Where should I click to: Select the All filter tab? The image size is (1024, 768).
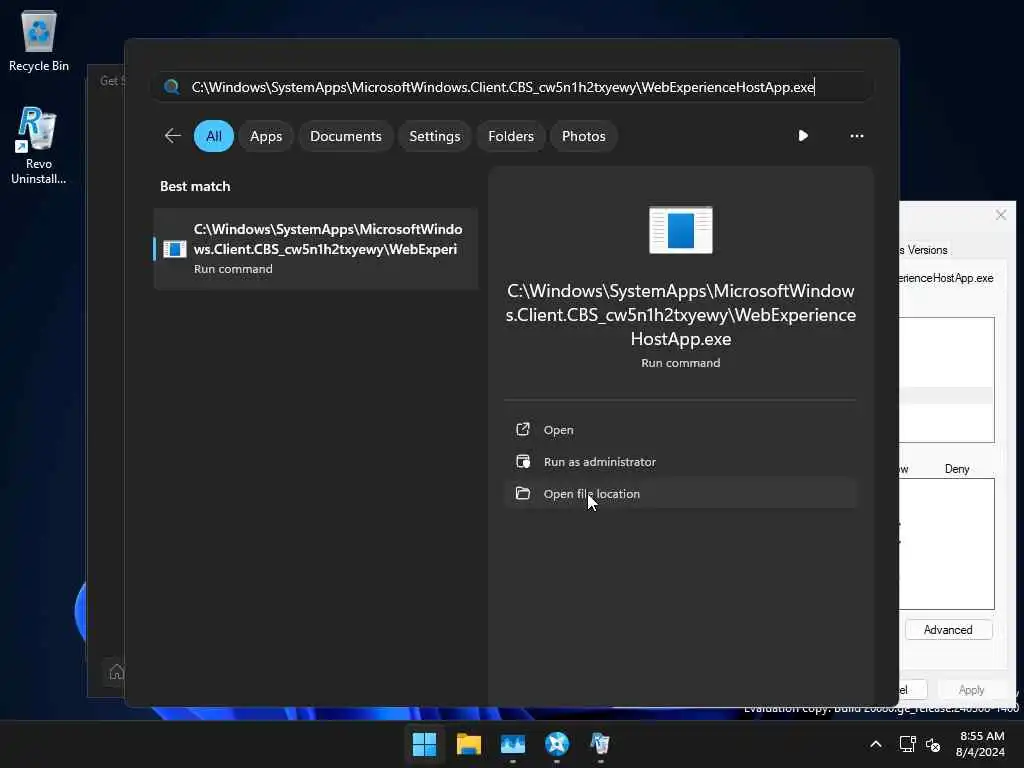tap(214, 136)
